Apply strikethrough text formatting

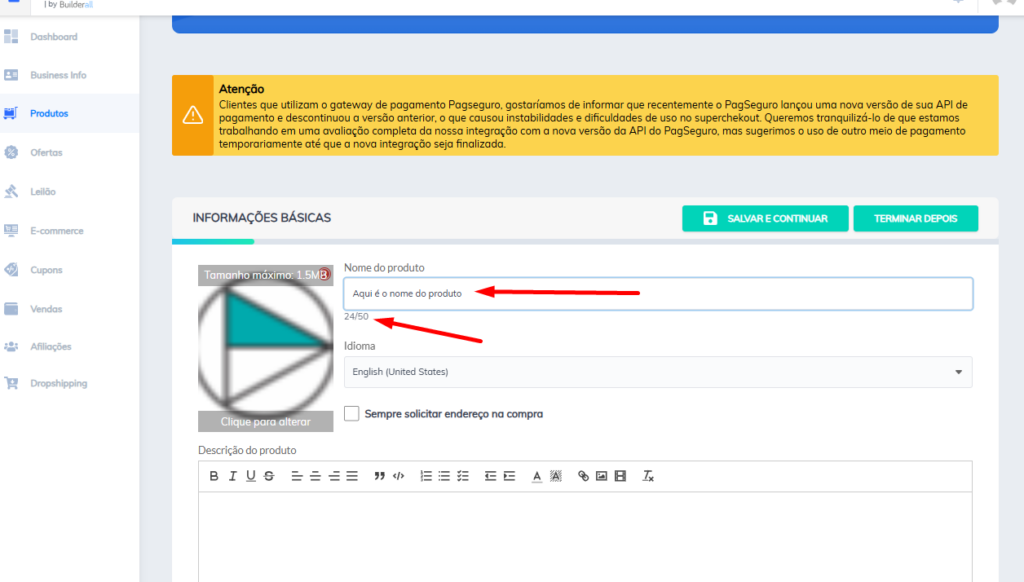(x=269, y=476)
